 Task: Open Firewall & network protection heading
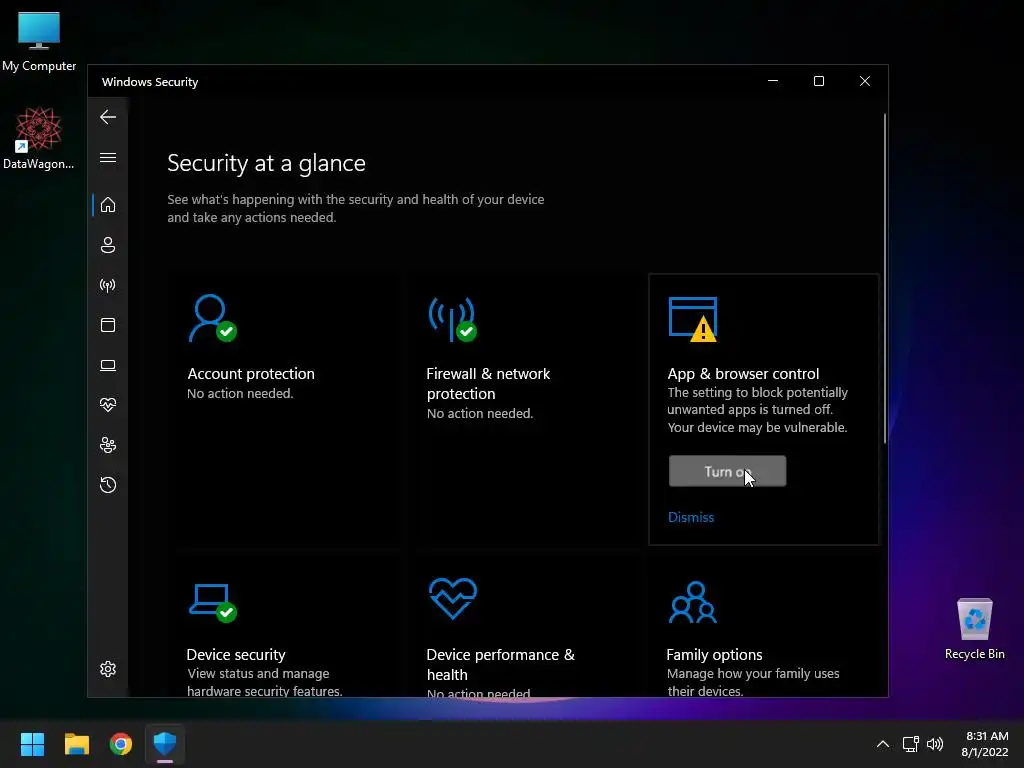tap(488, 383)
